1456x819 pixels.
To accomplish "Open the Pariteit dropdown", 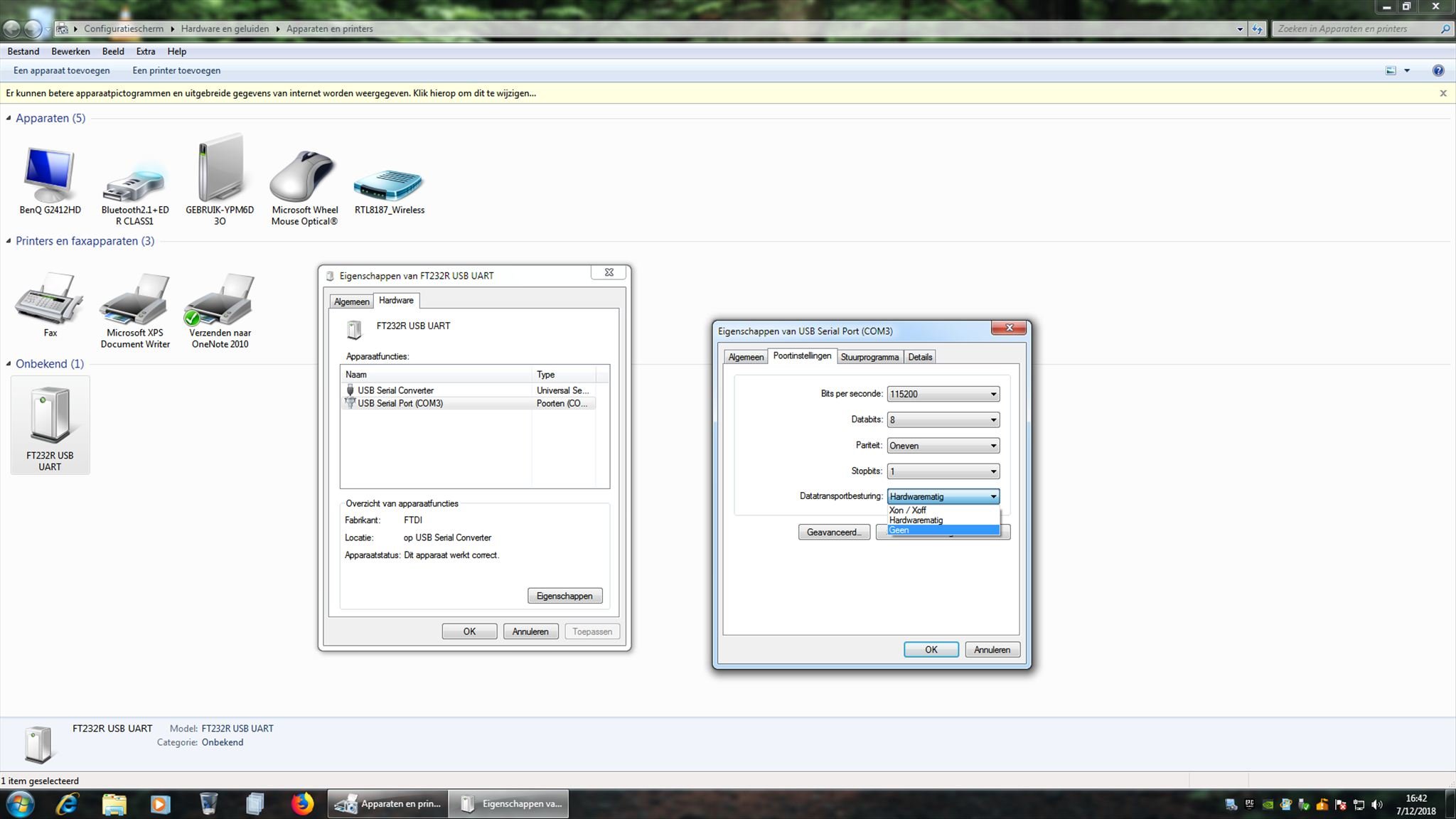I will (x=943, y=446).
